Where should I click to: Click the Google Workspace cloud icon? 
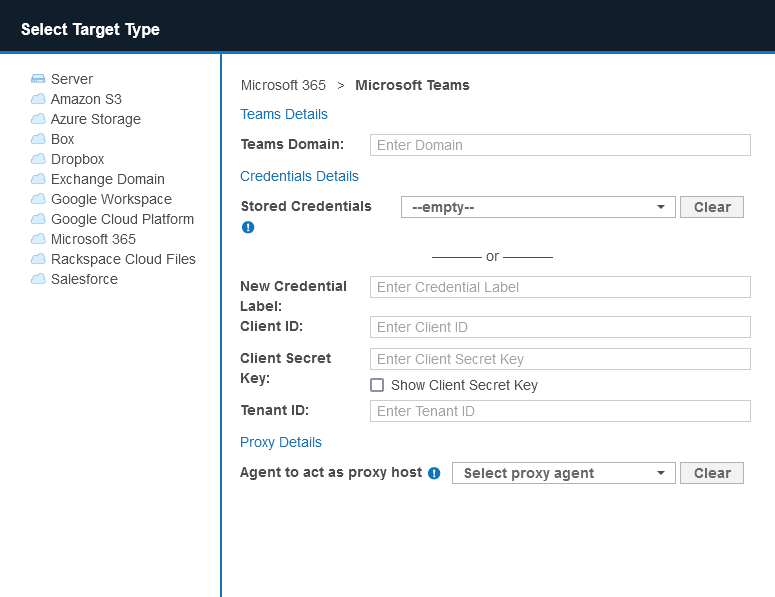[x=38, y=199]
